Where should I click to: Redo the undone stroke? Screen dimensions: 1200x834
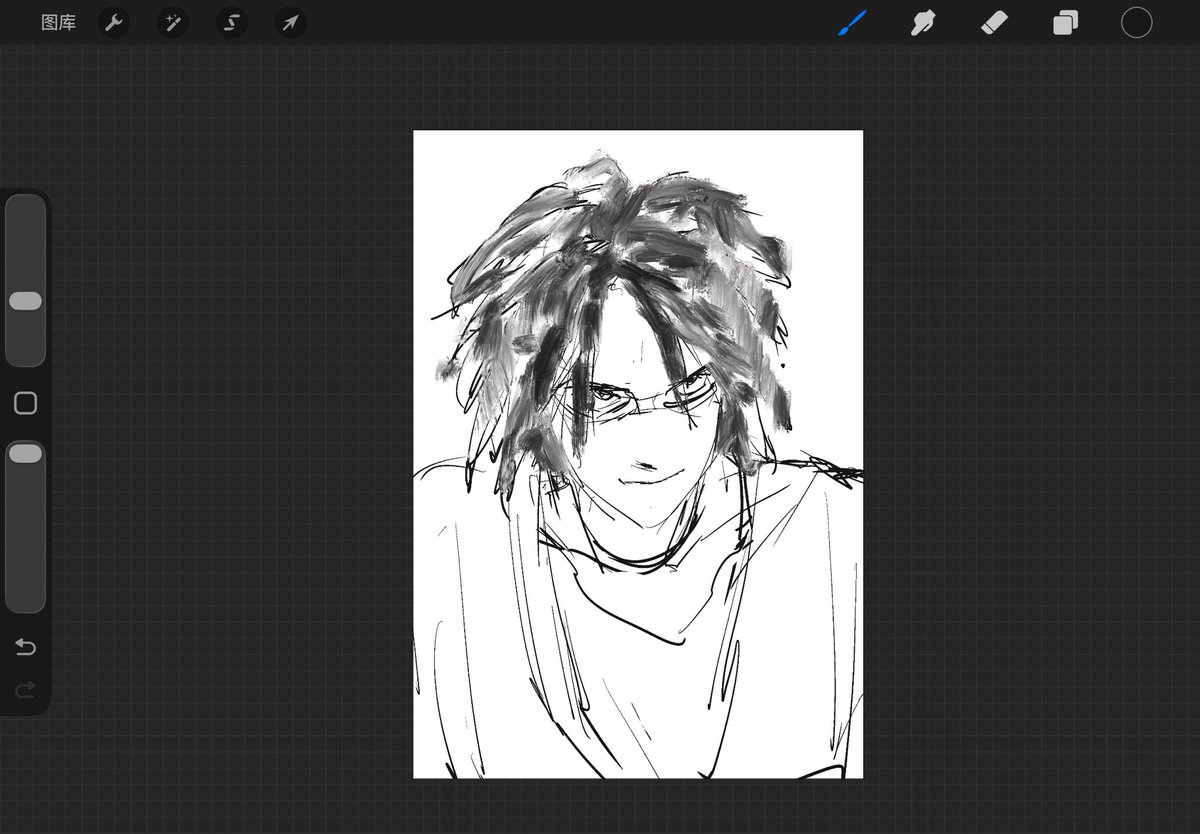(25, 689)
